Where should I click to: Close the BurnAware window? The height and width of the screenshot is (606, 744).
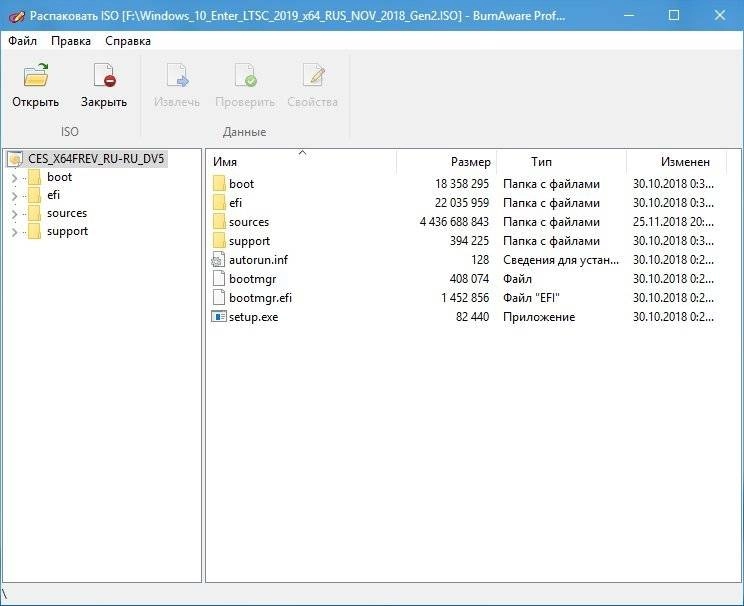point(719,15)
